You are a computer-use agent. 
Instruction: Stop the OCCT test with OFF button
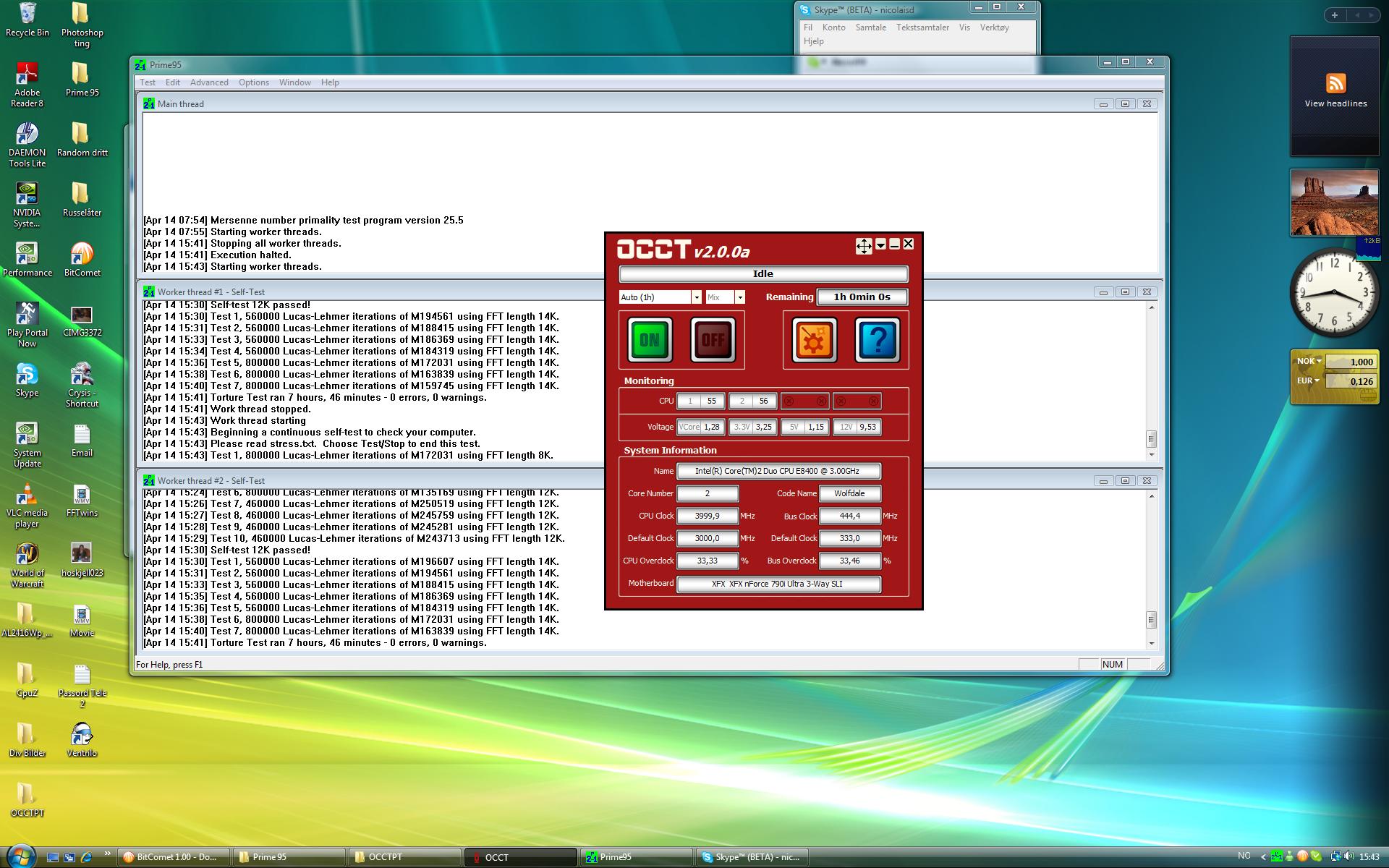713,339
